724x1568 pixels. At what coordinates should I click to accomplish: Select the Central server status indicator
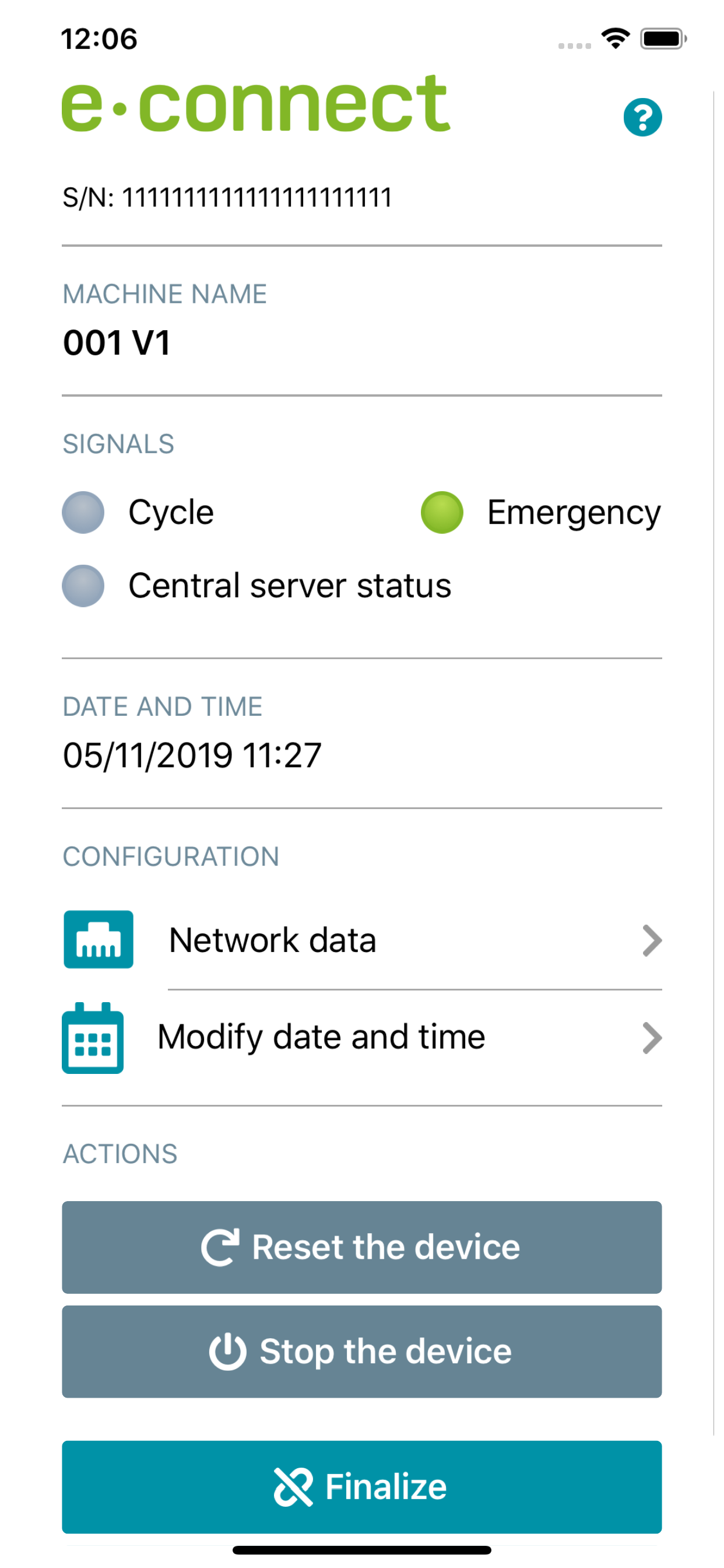(83, 586)
